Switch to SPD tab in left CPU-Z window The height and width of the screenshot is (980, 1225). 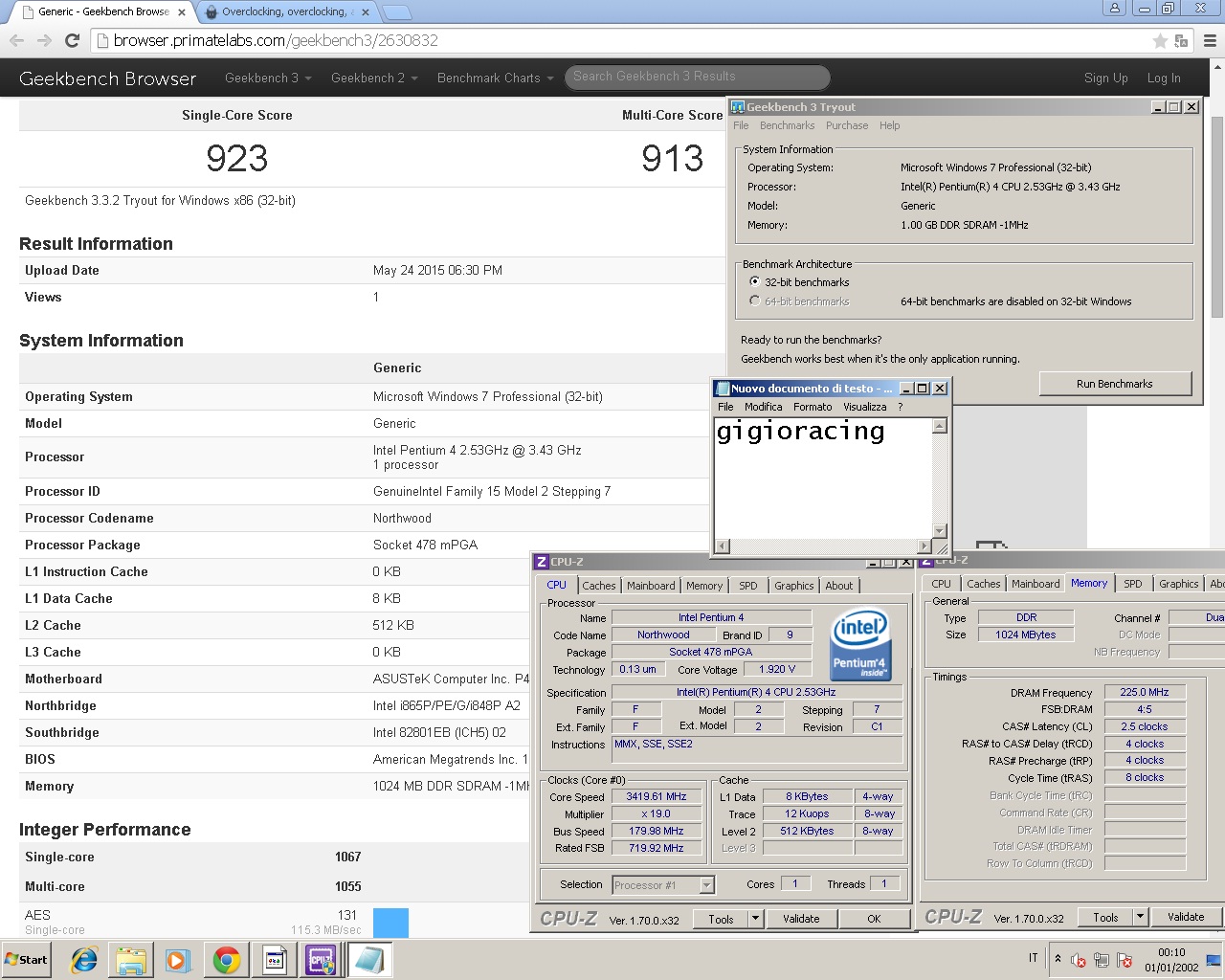(748, 586)
